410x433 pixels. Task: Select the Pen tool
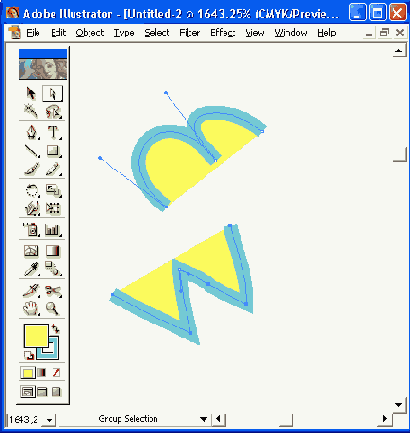31,132
